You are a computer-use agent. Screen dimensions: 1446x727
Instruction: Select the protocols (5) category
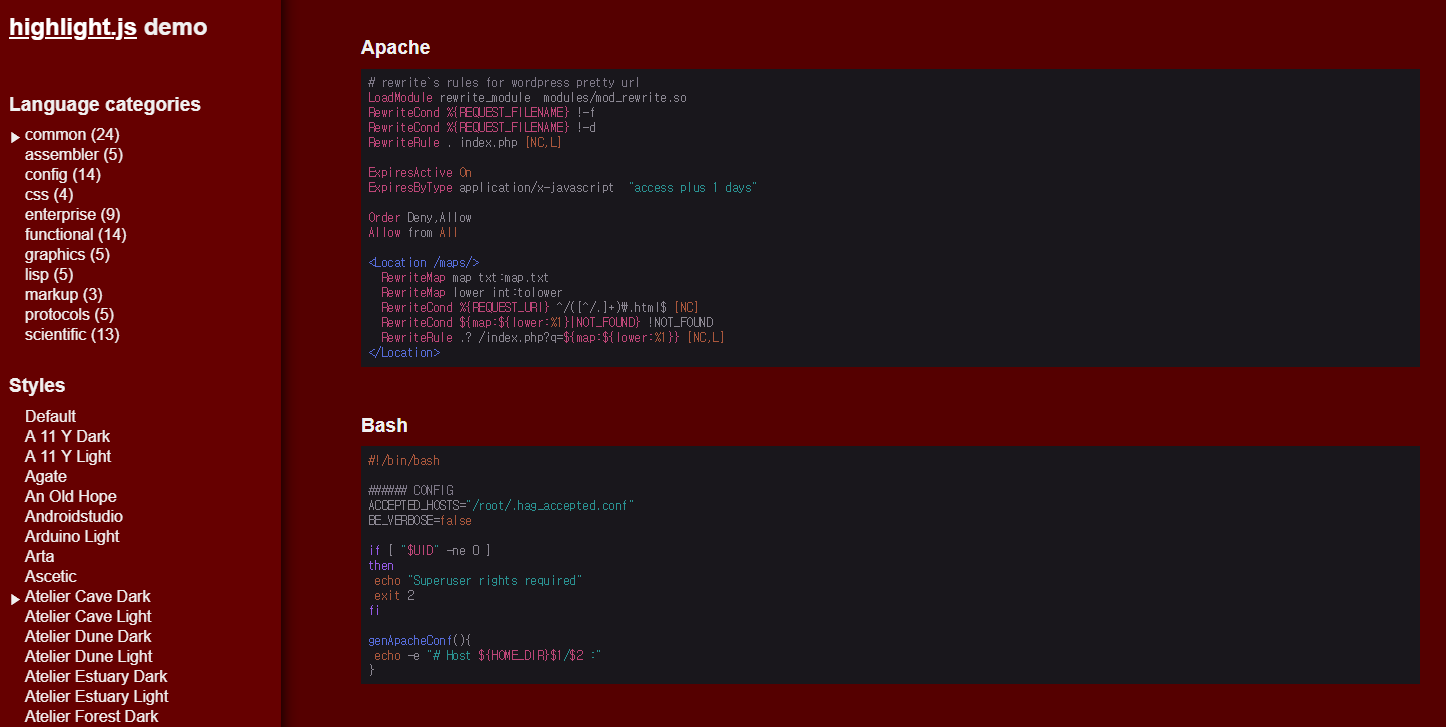click(x=70, y=314)
